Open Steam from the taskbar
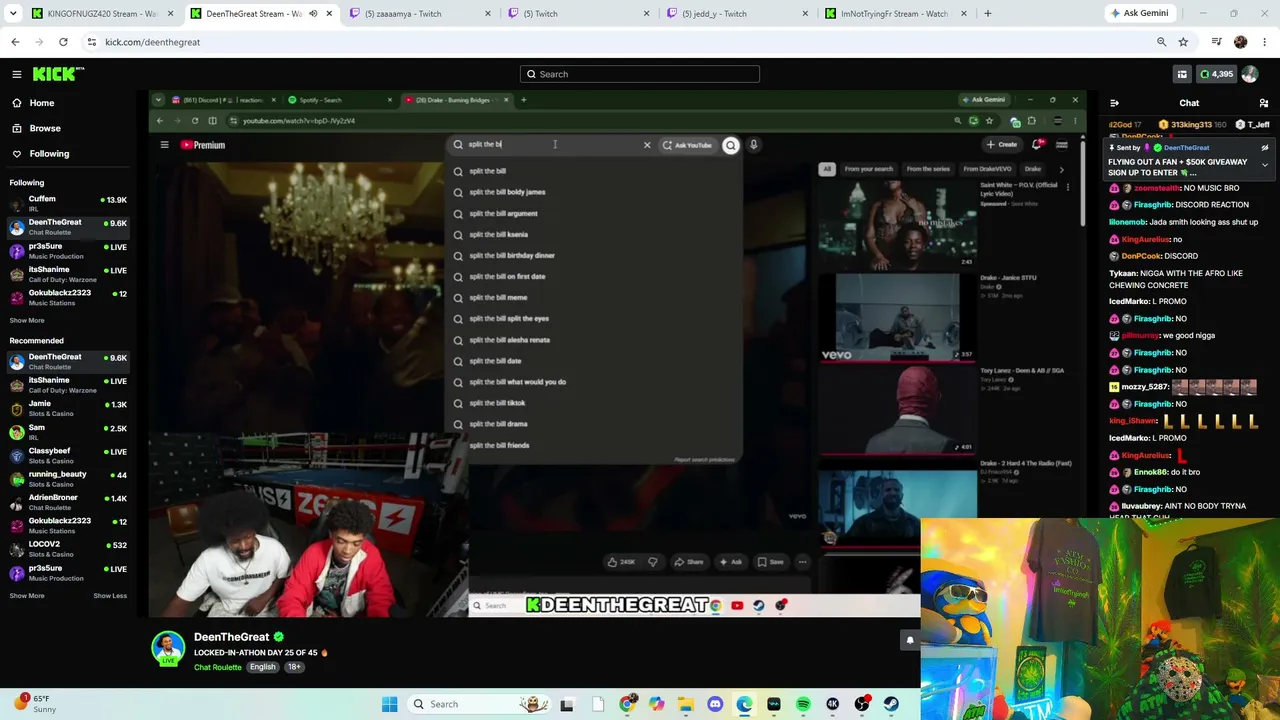 click(x=891, y=704)
